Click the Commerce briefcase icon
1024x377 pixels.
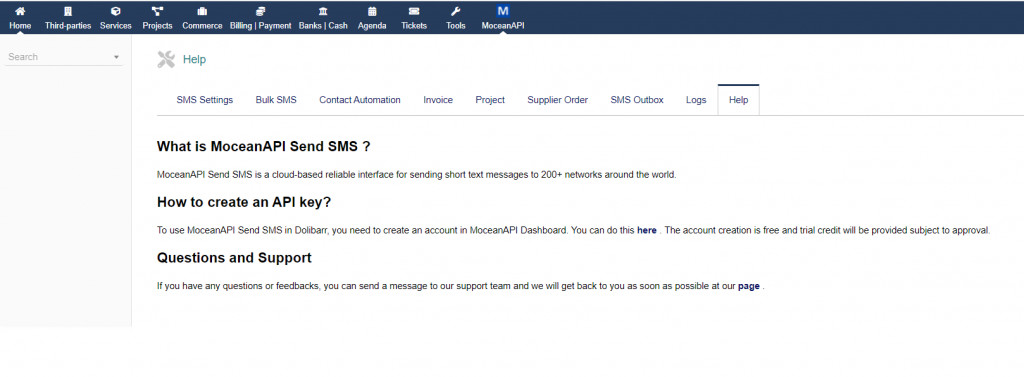pyautogui.click(x=202, y=11)
